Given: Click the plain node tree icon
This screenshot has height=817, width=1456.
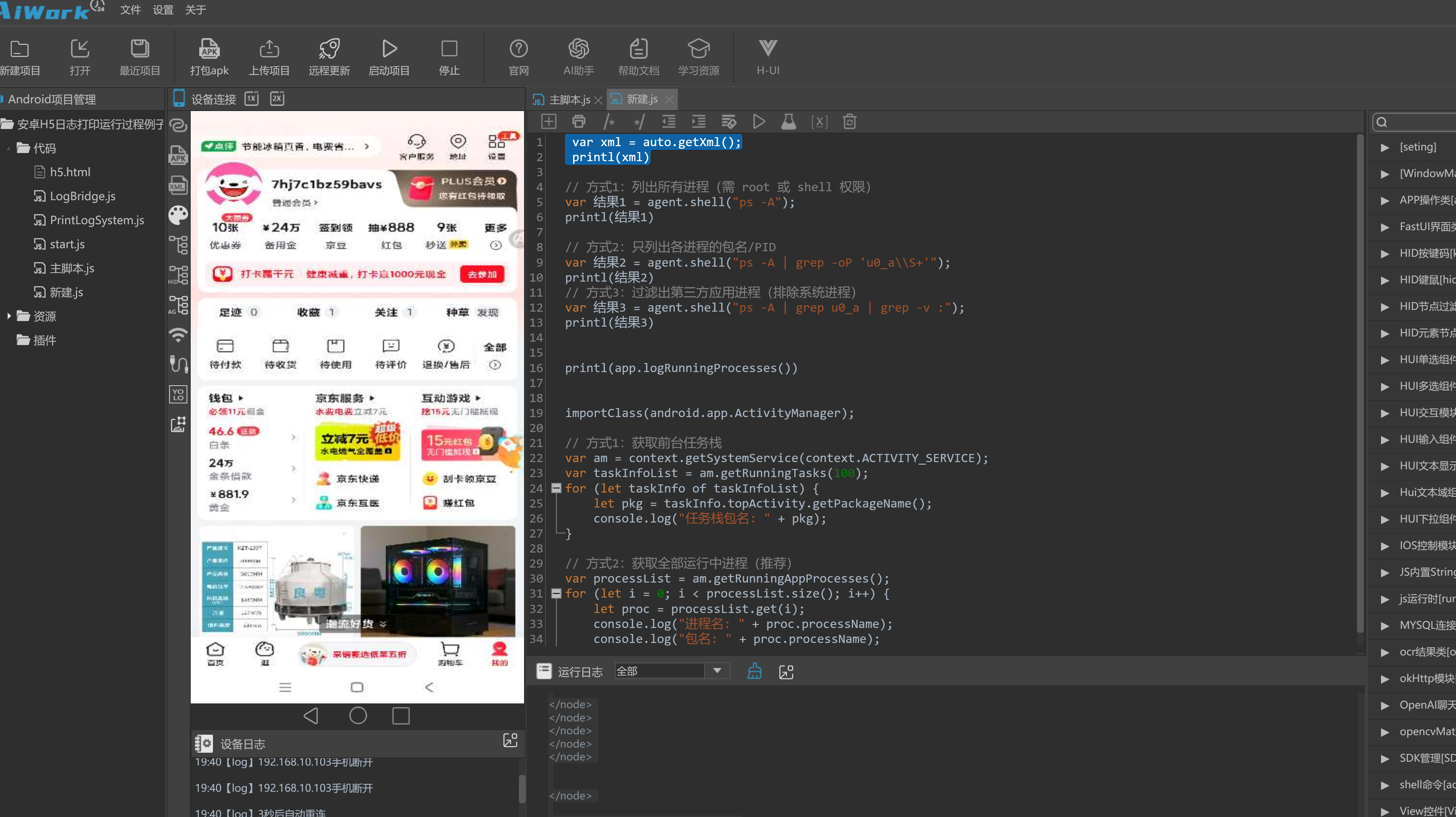Looking at the screenshot, I should 178,245.
